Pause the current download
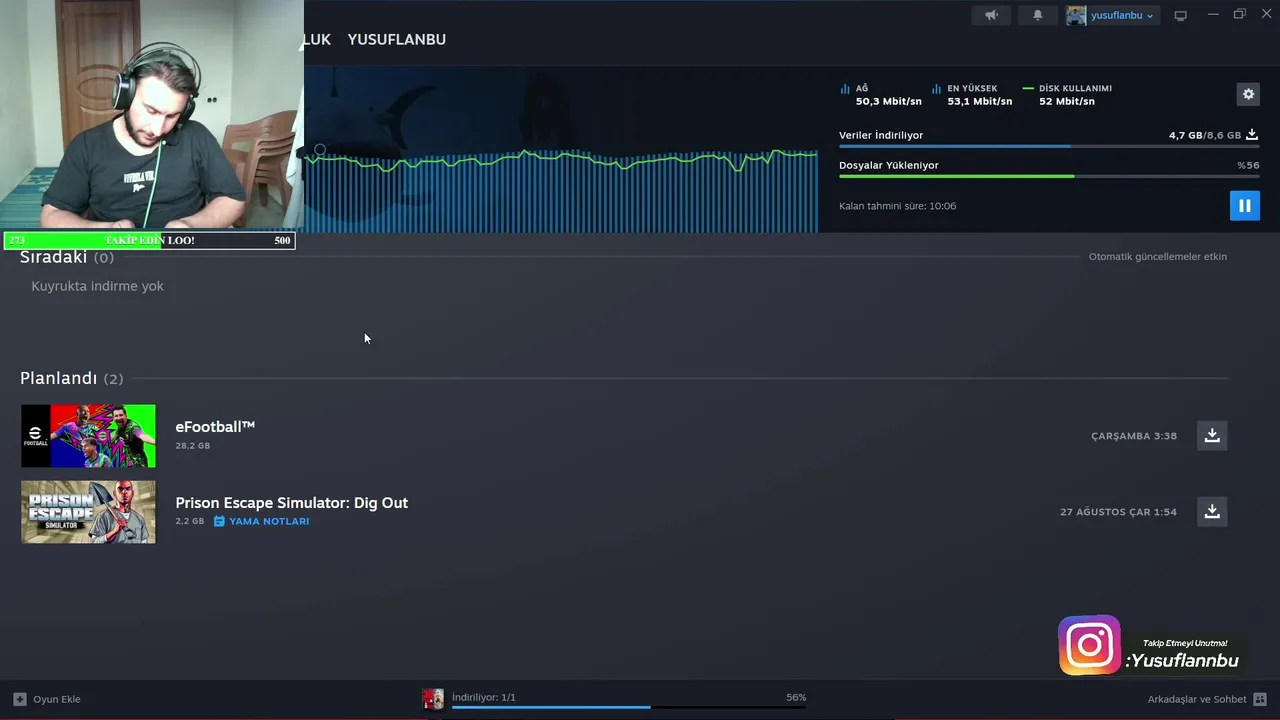 click(1244, 206)
